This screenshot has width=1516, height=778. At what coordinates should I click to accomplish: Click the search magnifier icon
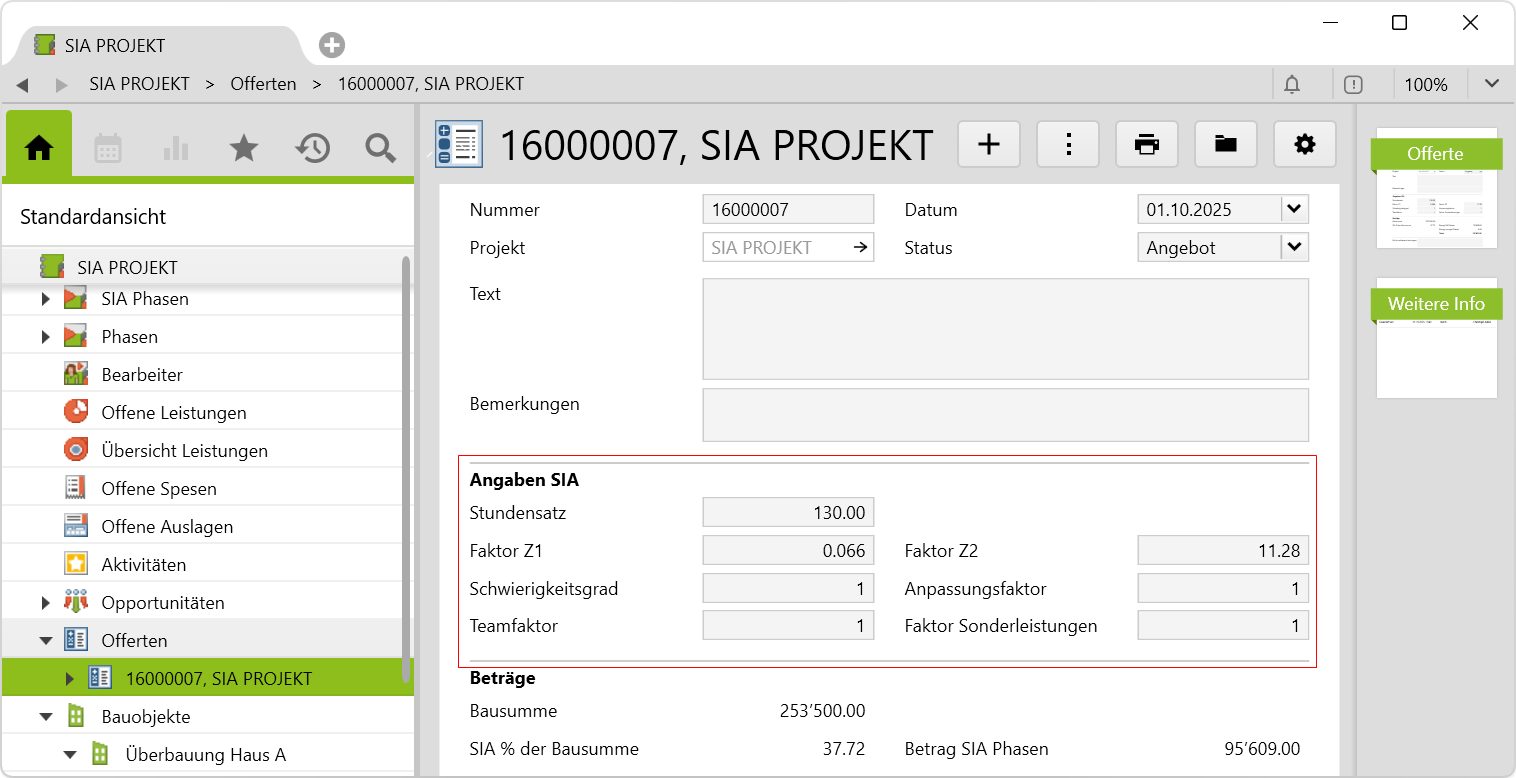(380, 149)
